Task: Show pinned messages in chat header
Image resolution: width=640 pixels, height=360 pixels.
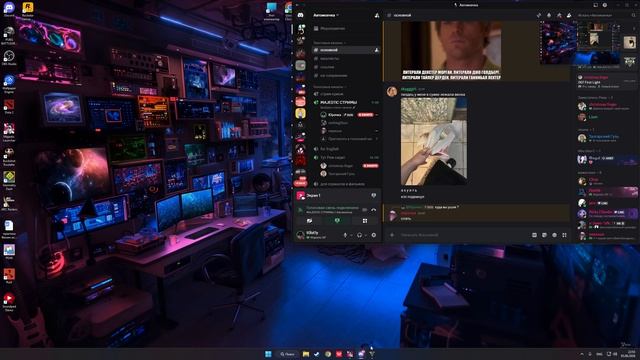Action: click(559, 15)
